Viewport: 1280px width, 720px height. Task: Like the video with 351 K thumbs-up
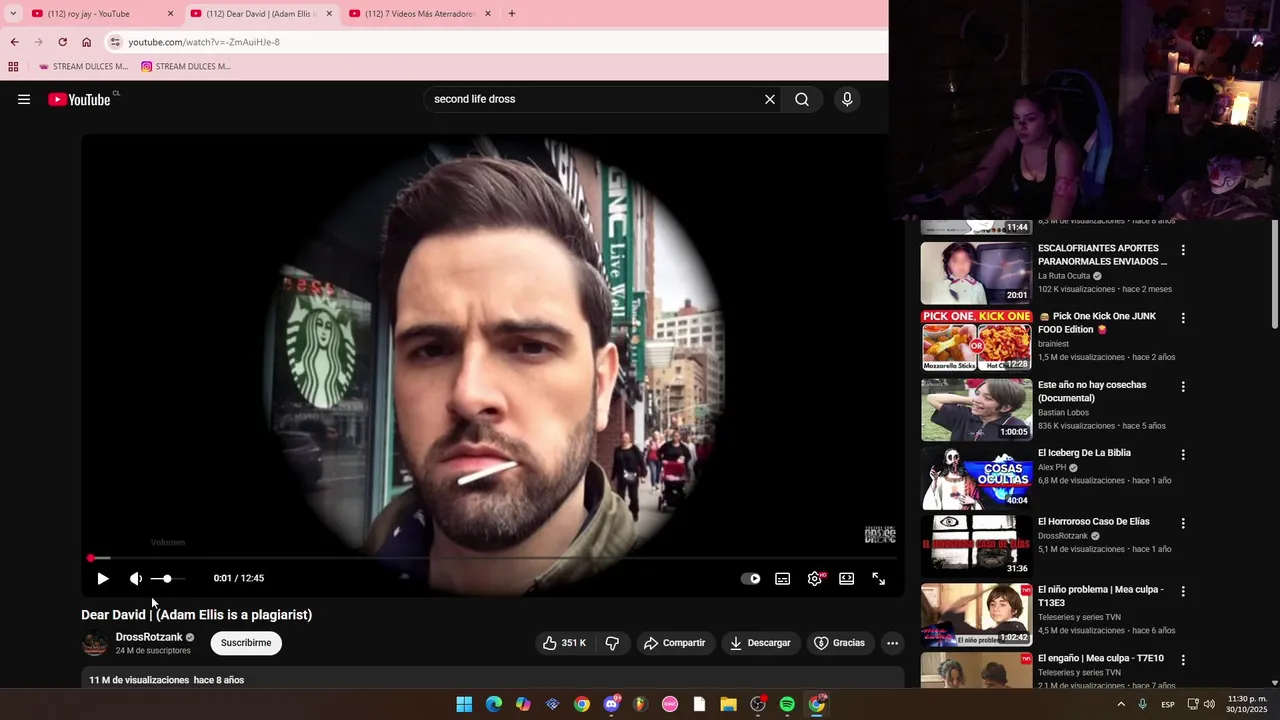click(x=564, y=643)
